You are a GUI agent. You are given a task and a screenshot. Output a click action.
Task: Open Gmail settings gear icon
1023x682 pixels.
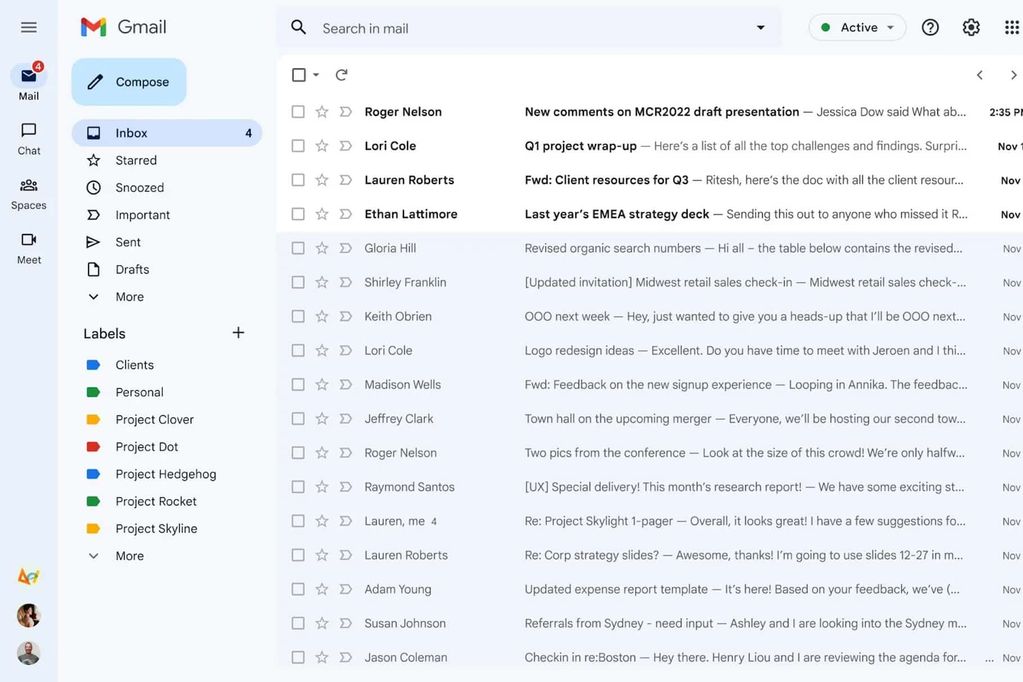point(970,27)
